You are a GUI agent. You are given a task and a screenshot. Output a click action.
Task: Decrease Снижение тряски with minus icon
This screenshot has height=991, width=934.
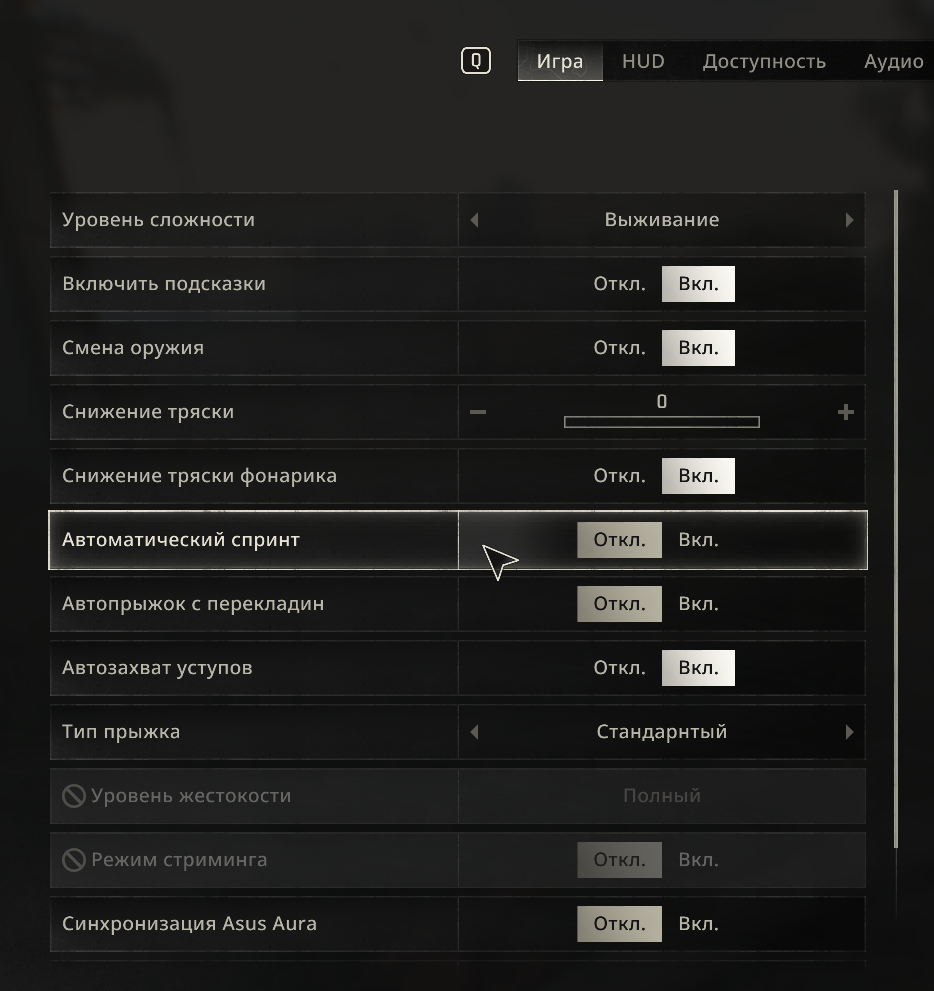[478, 412]
